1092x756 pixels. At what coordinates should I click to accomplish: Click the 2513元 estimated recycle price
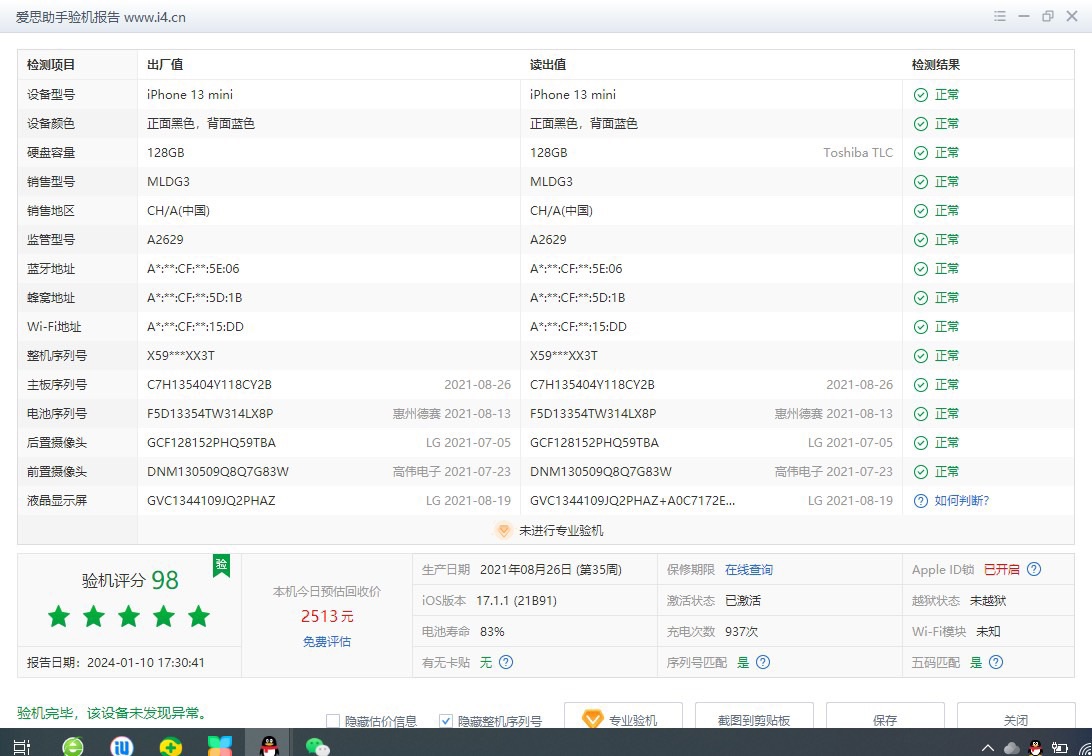[327, 616]
